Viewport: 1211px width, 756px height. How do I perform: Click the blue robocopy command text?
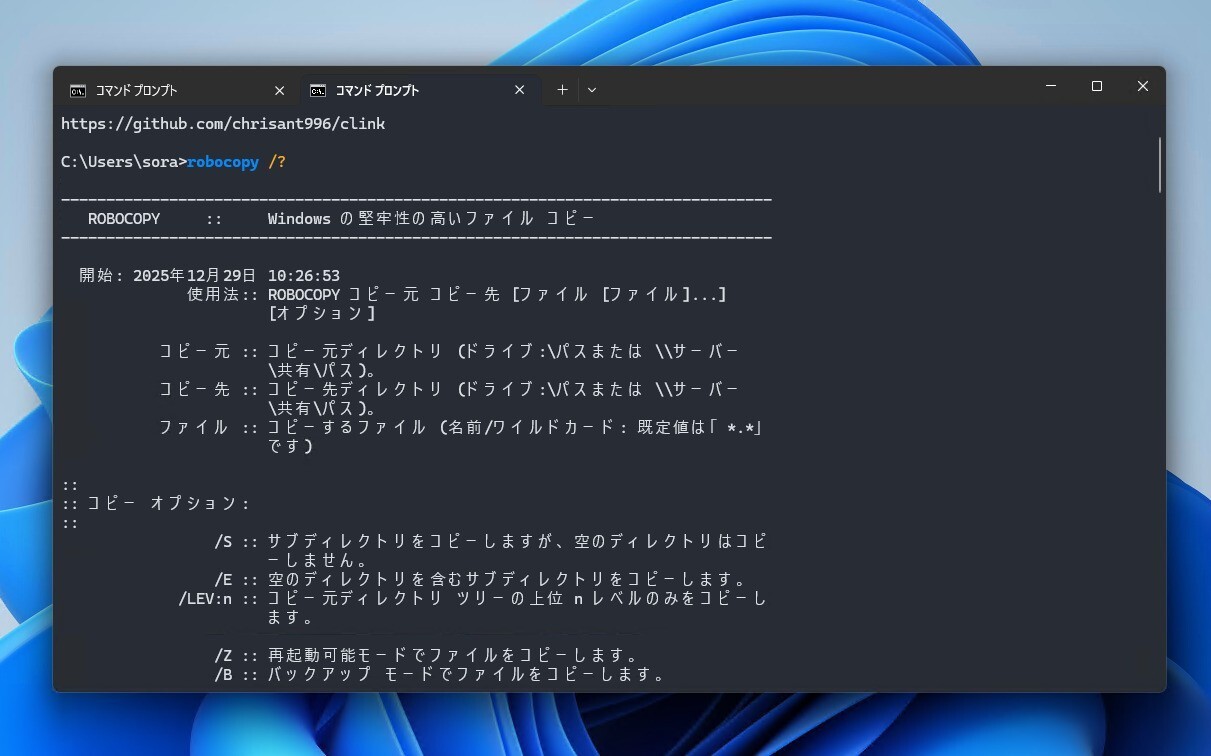(x=223, y=162)
